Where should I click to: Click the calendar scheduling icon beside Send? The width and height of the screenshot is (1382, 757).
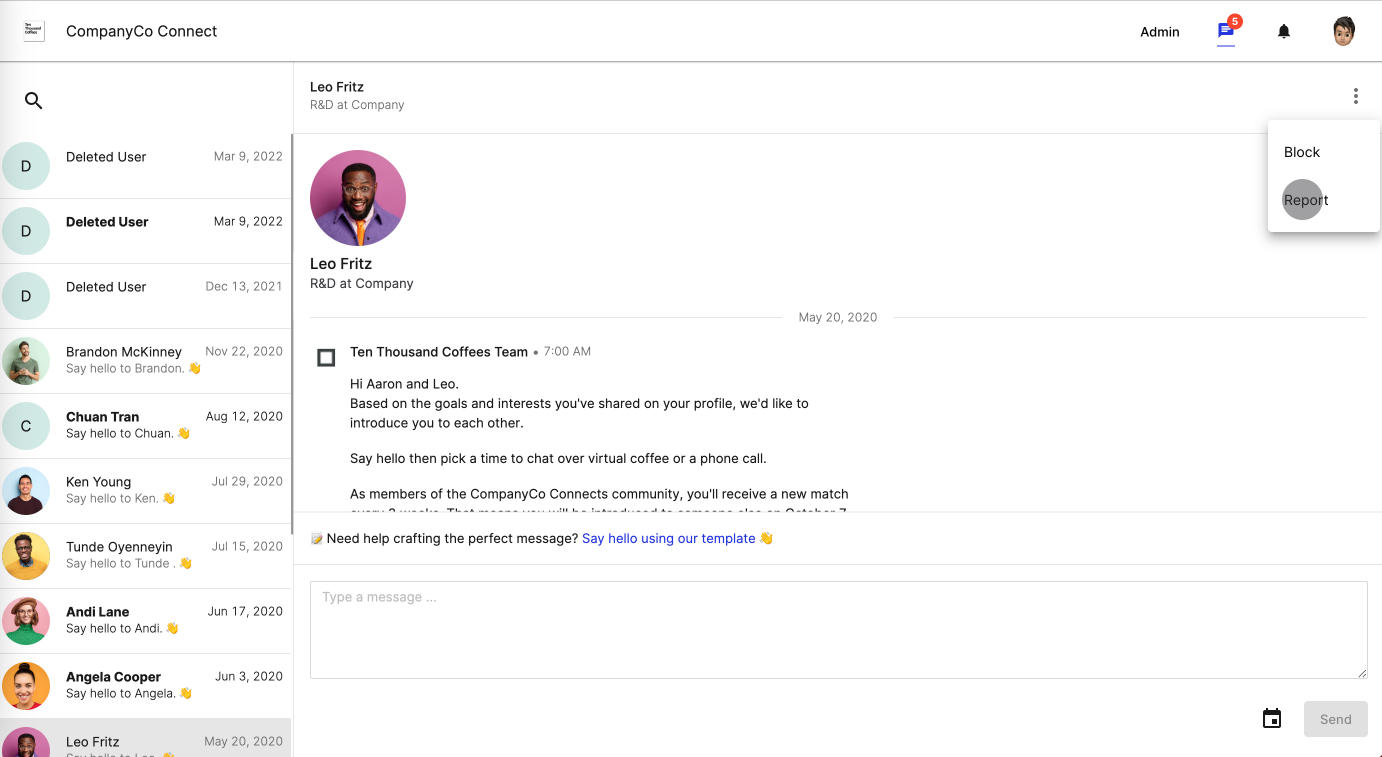(x=1272, y=719)
